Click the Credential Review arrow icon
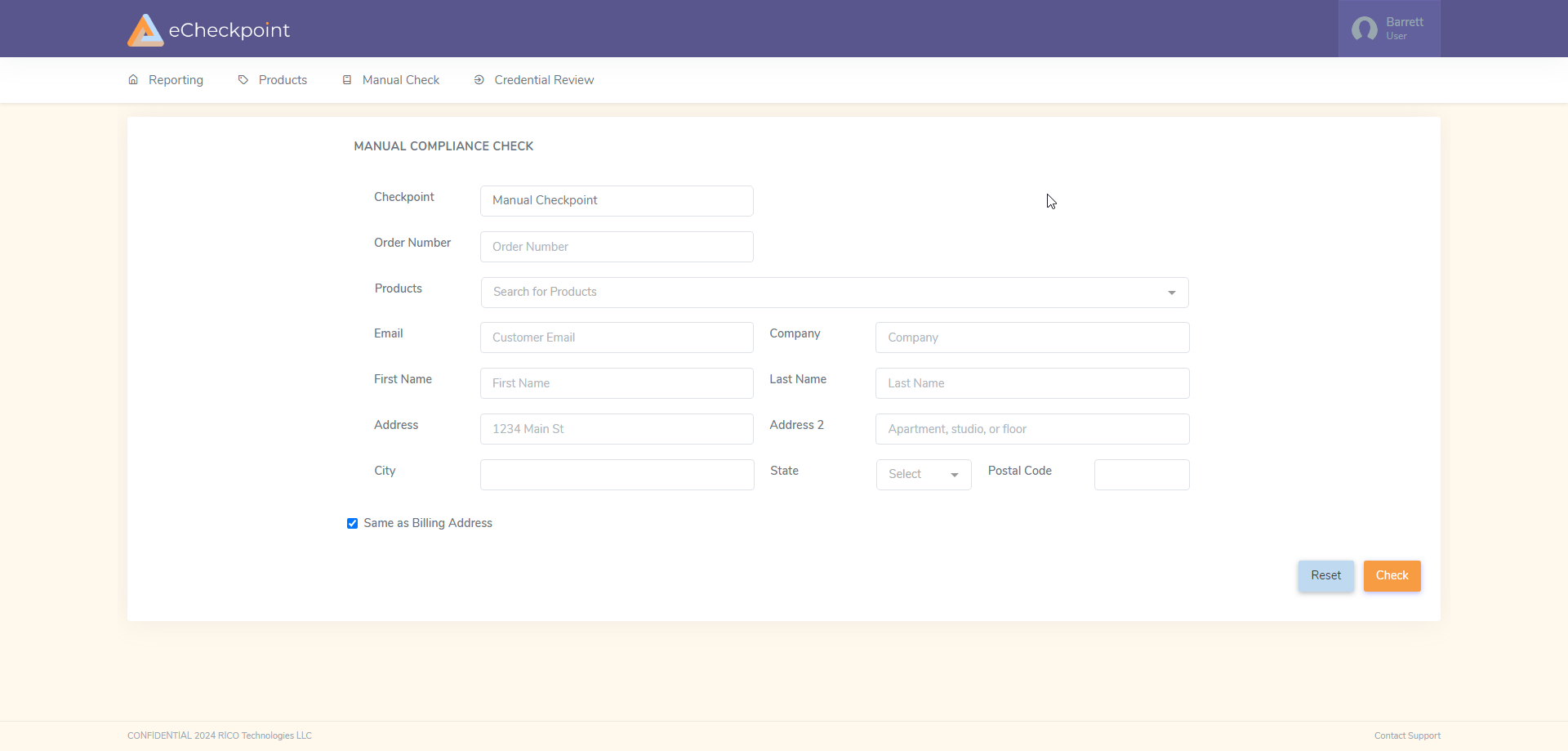1568x751 pixels. pyautogui.click(x=479, y=80)
